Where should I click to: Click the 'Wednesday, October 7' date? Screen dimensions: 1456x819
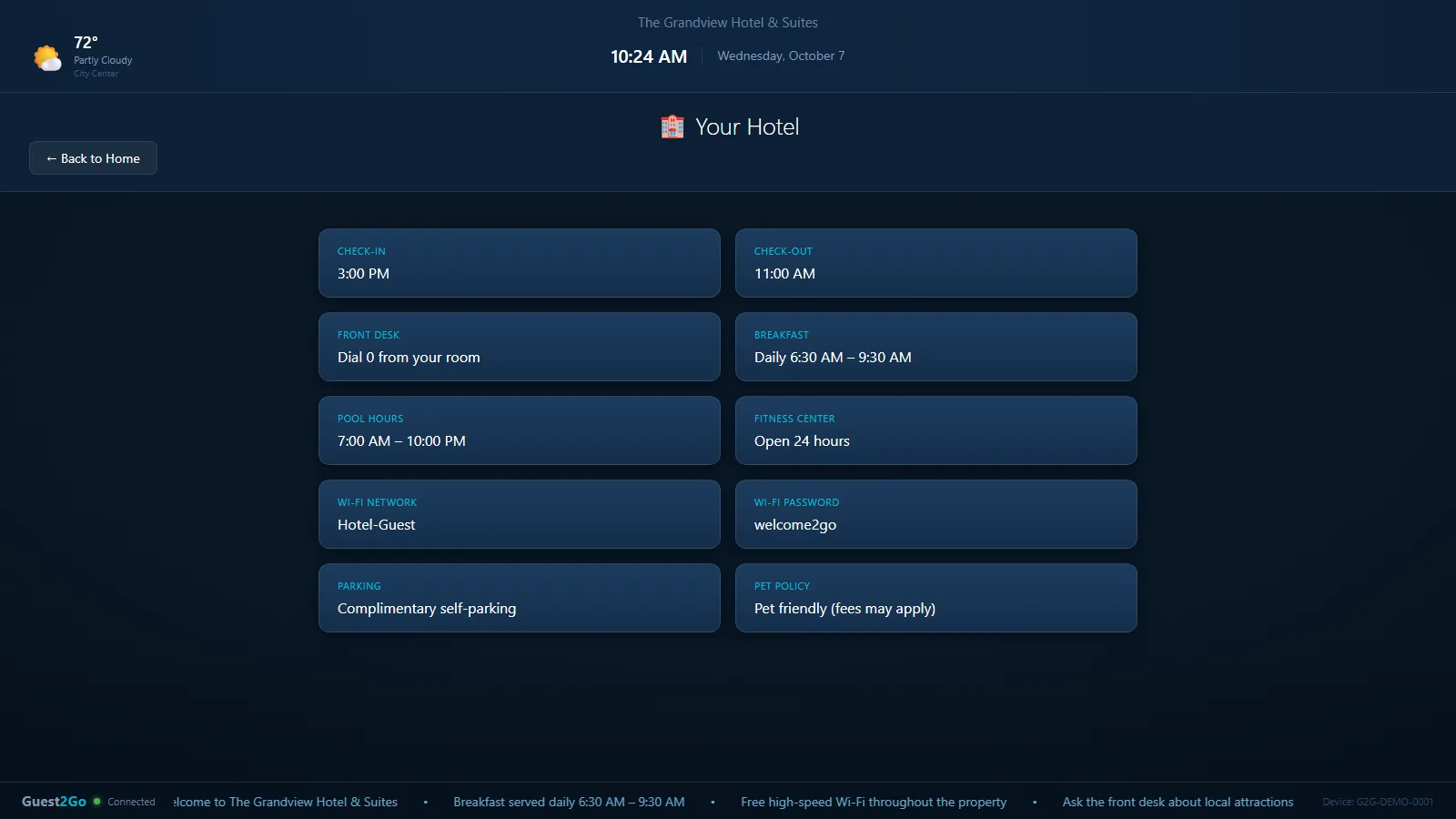click(781, 56)
